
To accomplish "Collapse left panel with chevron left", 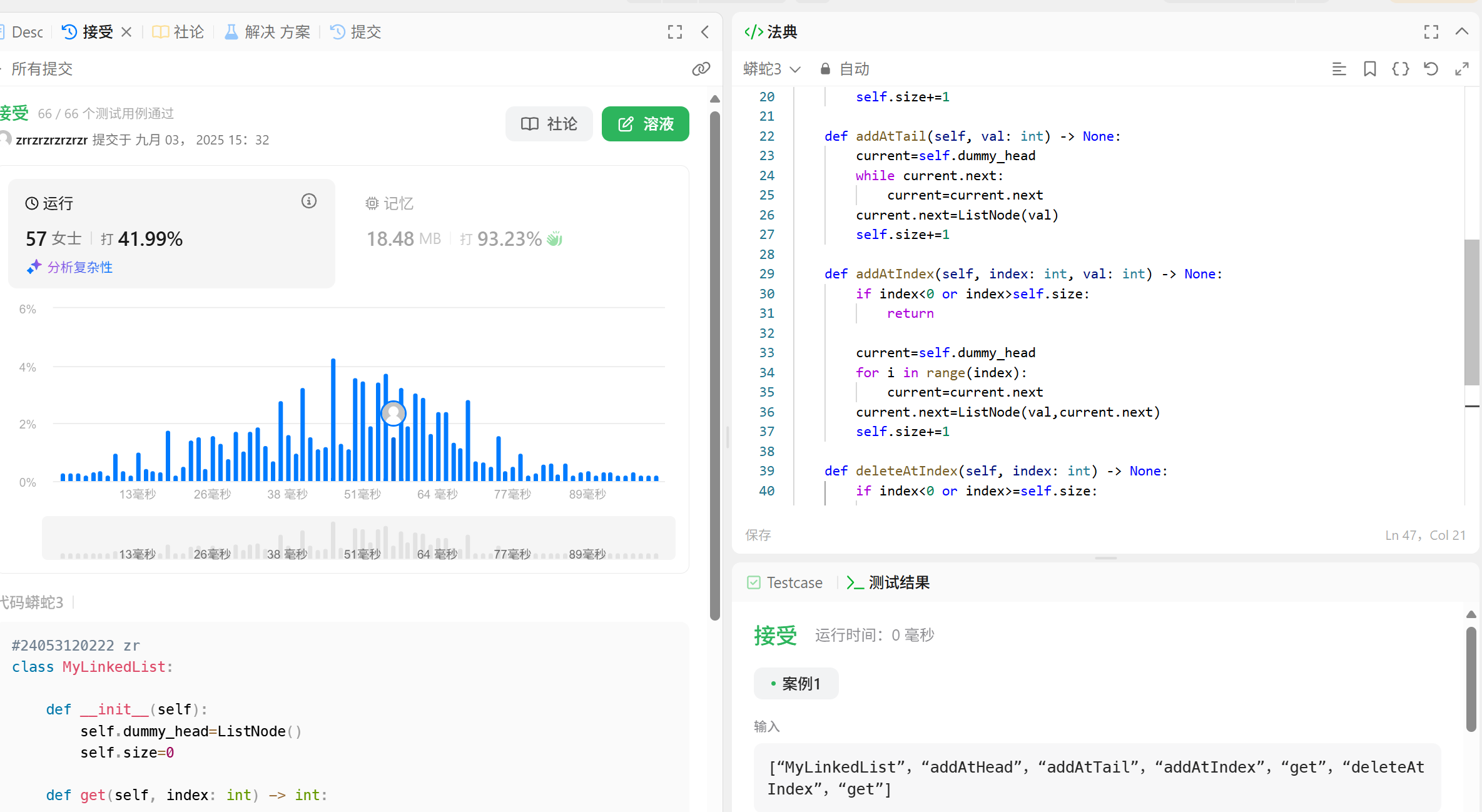I will coord(705,32).
